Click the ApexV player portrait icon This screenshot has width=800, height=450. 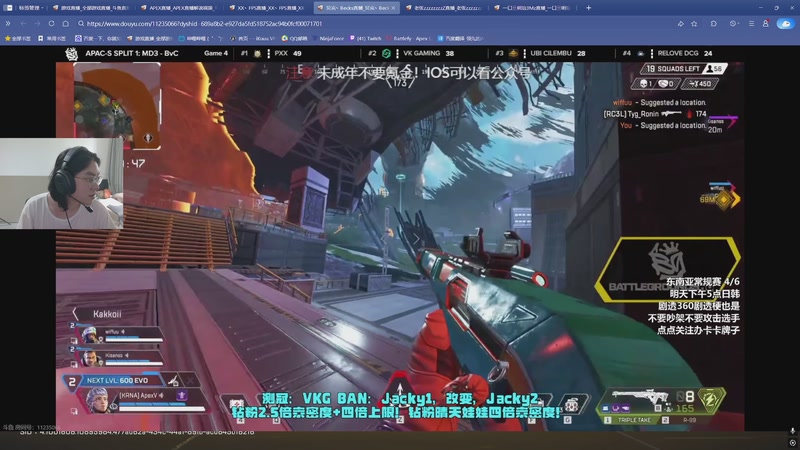(97, 401)
